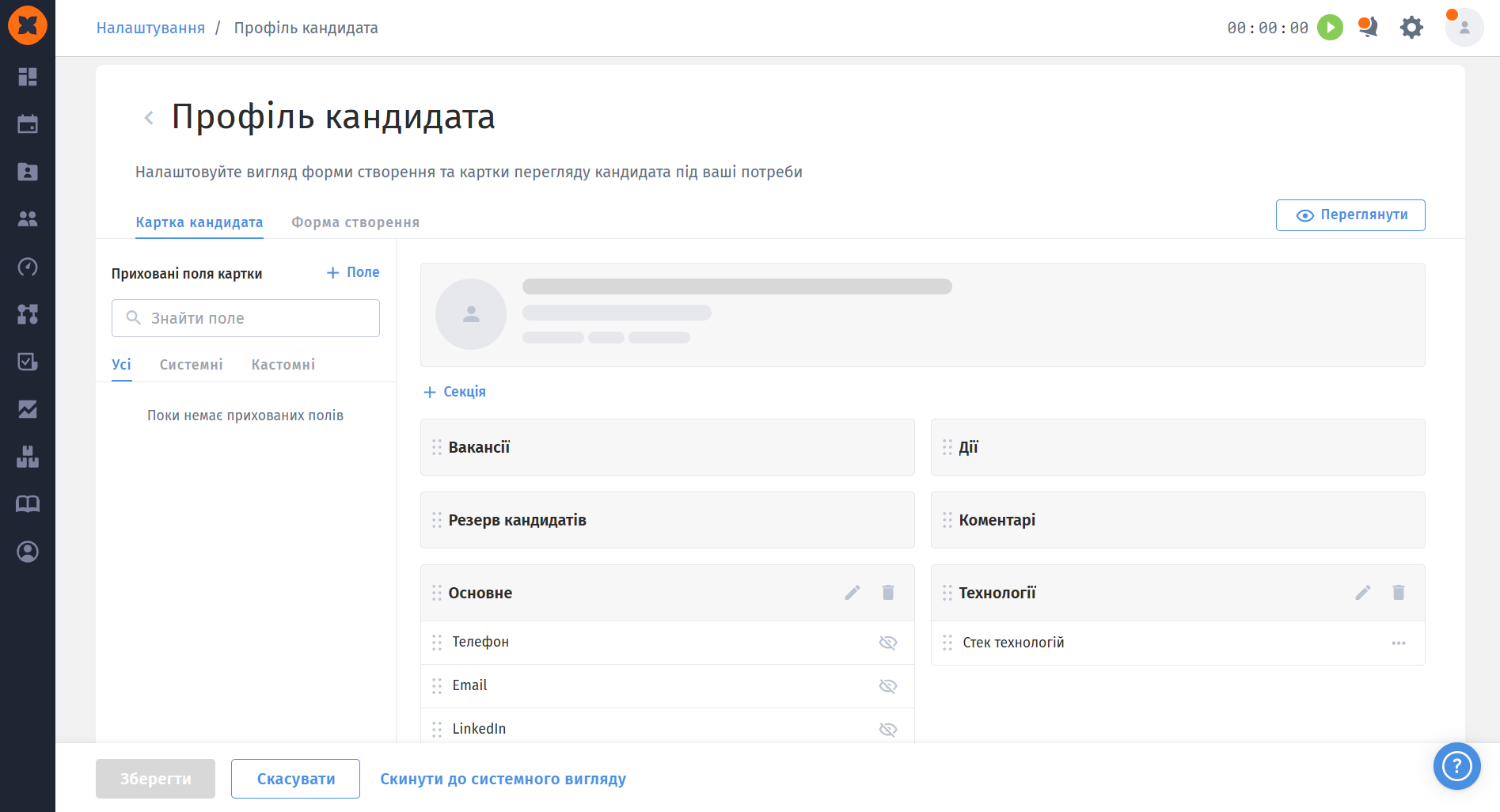Start the timer with green play button
Image resolution: width=1500 pixels, height=812 pixels.
click(x=1330, y=28)
